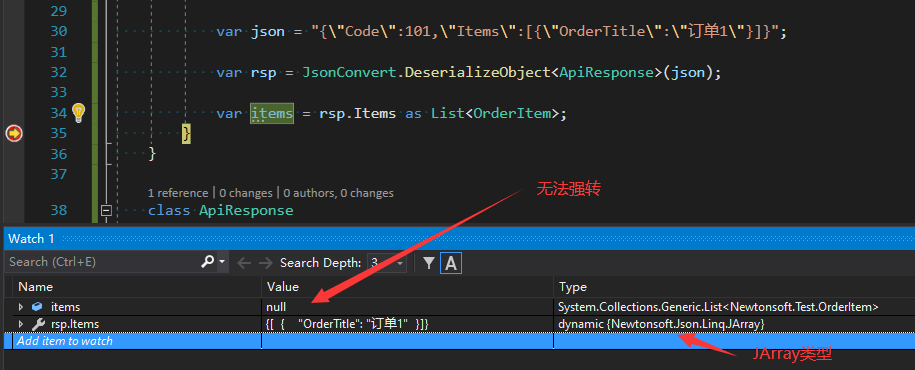Click the 'List' type on line 34
Viewport: 915px width, 370px height.
pos(448,113)
